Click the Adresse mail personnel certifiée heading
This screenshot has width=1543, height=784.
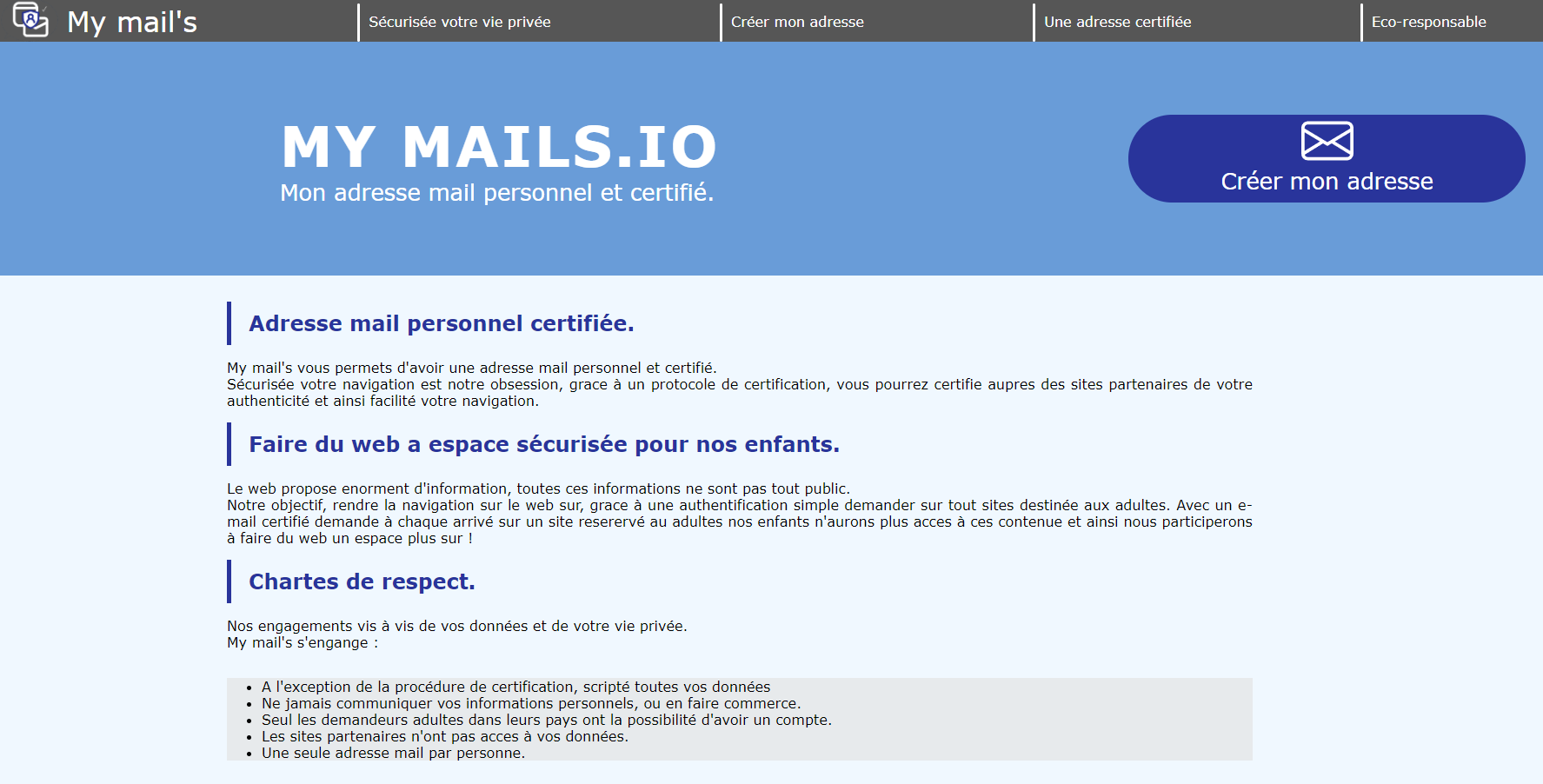(x=442, y=322)
